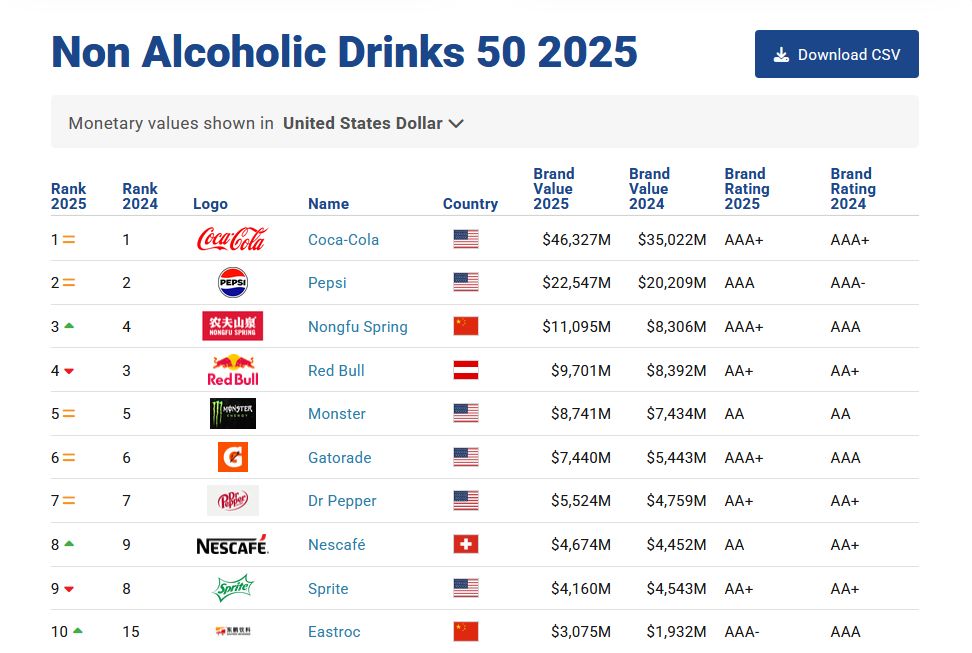Open the Nongfu Spring brand link
972x653 pixels.
357,327
